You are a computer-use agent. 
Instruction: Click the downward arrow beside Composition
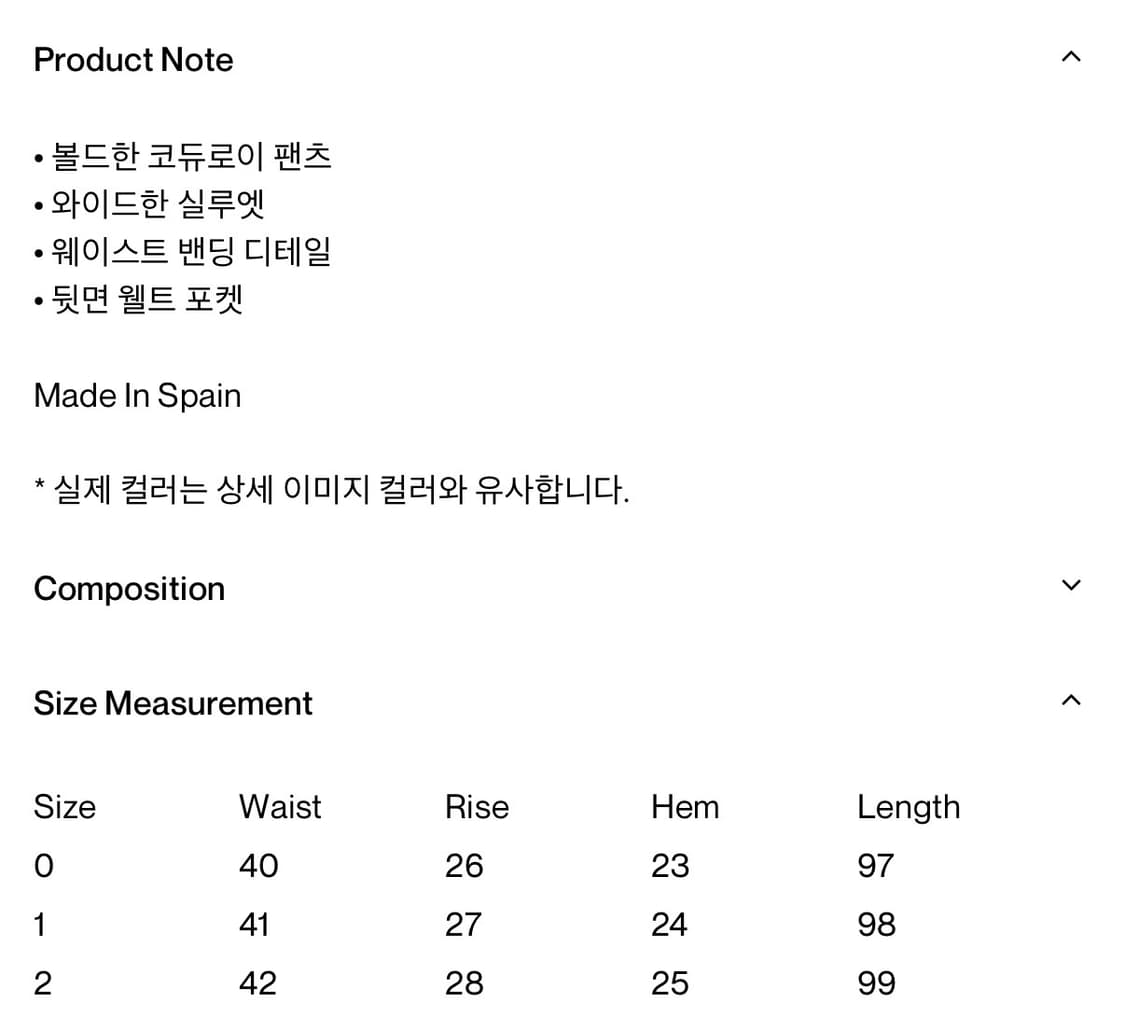click(1071, 584)
